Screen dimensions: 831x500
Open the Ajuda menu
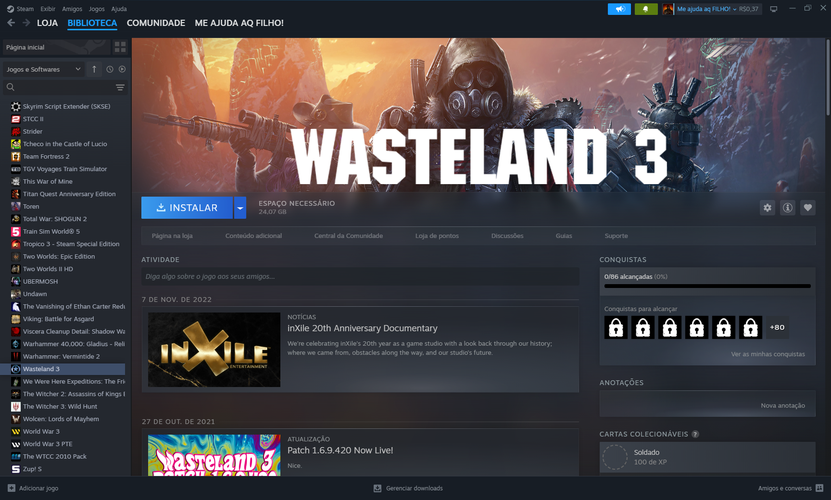[x=119, y=9]
